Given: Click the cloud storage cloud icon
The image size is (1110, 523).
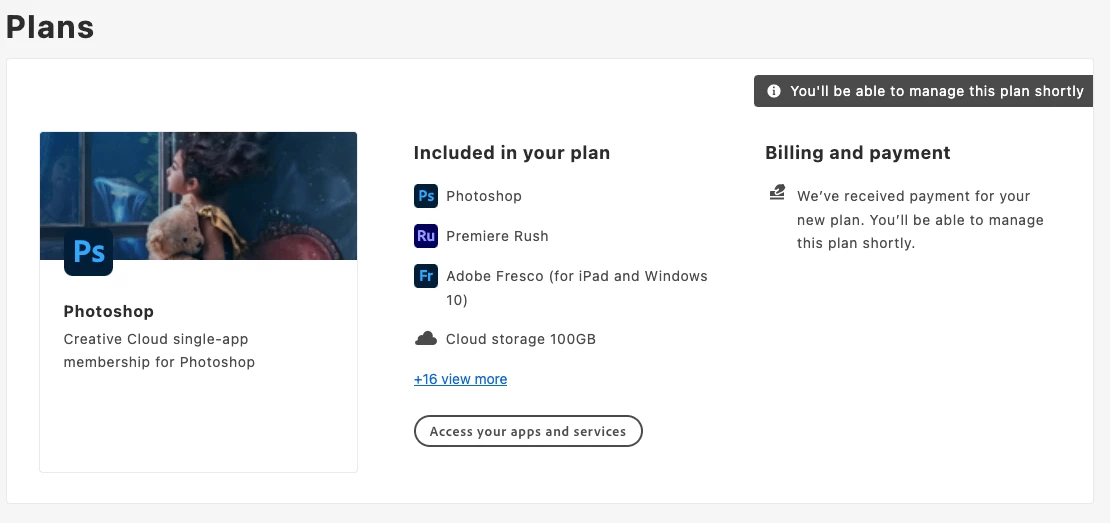Looking at the screenshot, I should tap(425, 339).
